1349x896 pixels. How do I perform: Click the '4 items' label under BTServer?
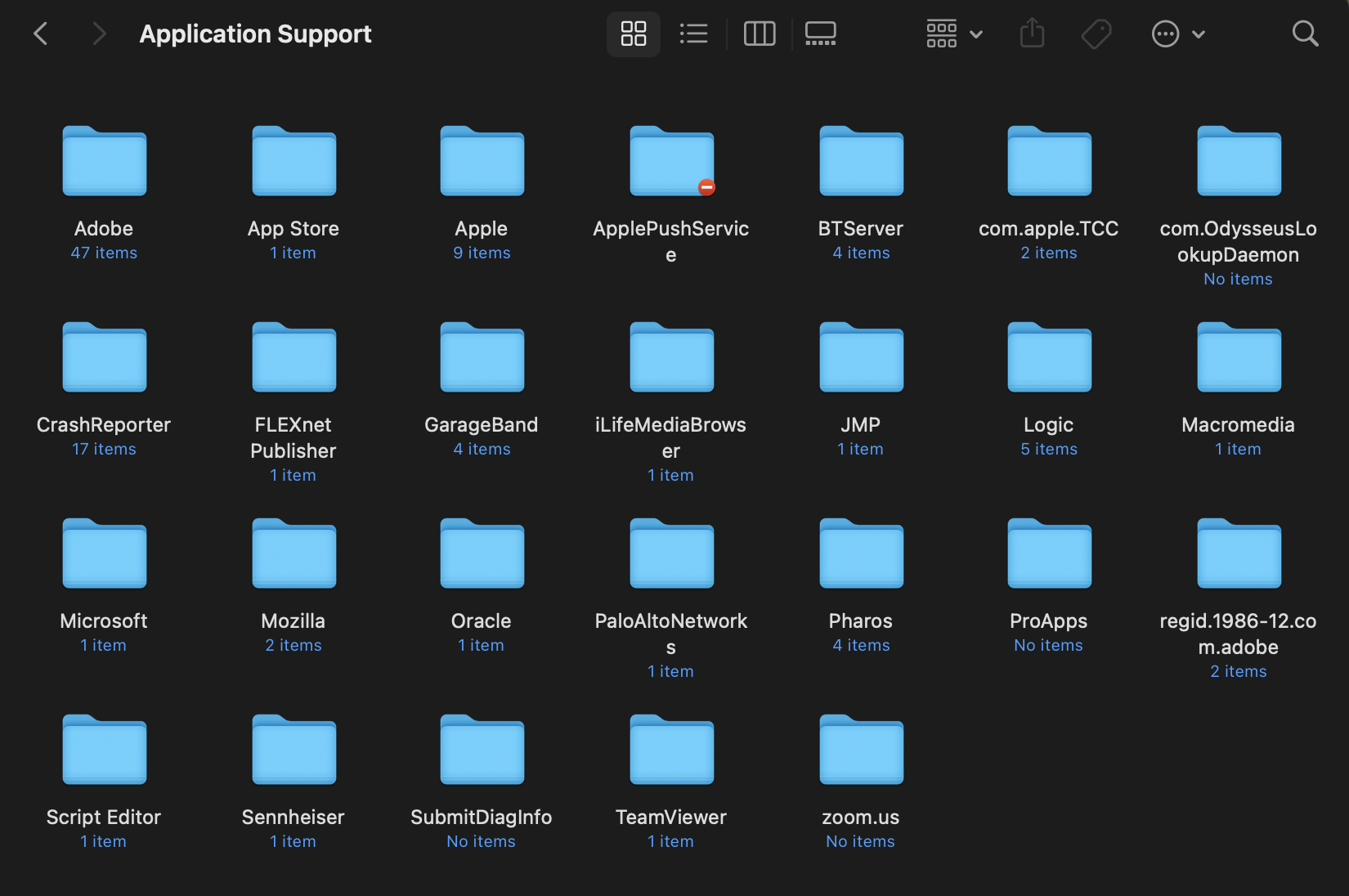coord(861,253)
